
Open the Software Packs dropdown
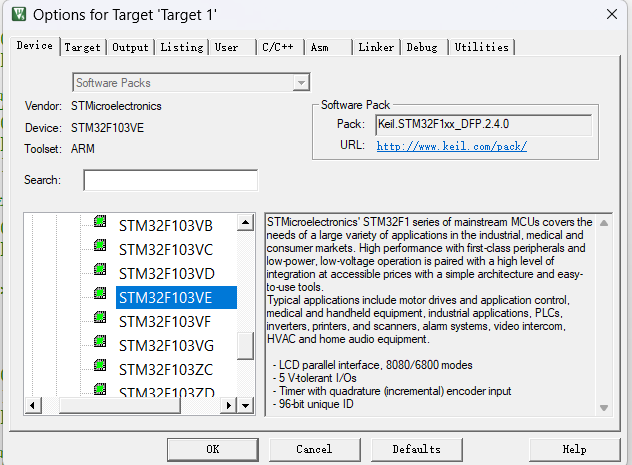tap(301, 83)
